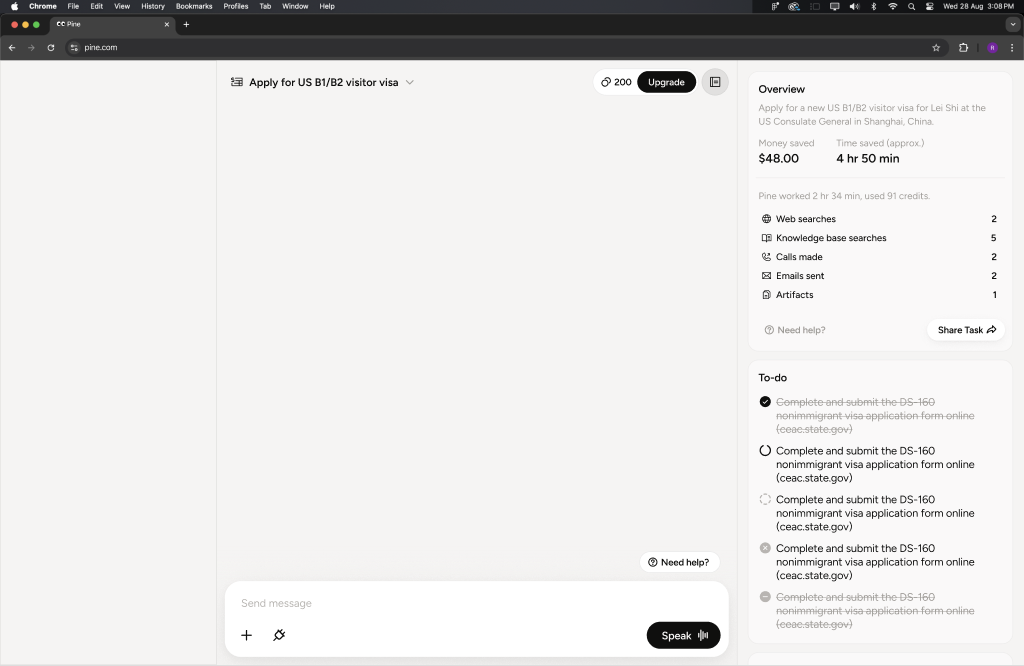Open Control Center icon in menu bar

click(x=929, y=6)
